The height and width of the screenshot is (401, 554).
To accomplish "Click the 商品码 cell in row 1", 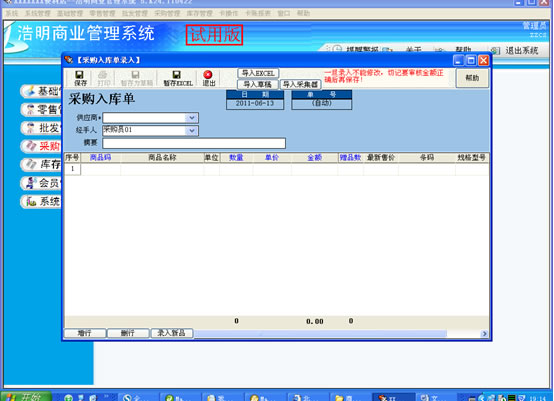I will [101, 169].
